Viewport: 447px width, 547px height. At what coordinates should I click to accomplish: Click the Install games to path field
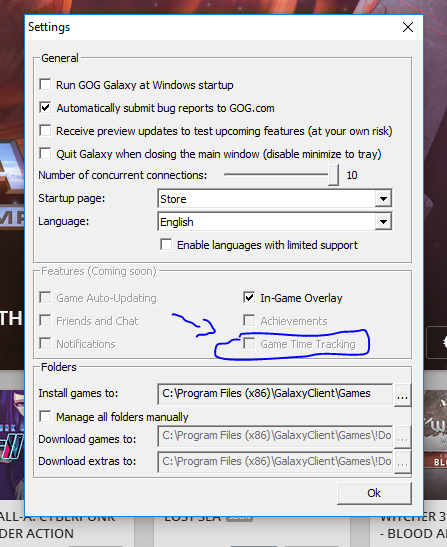click(275, 394)
